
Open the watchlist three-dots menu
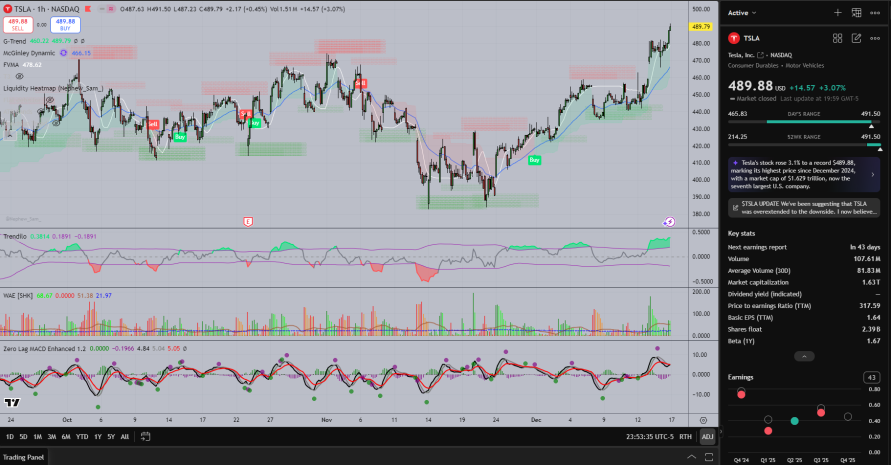click(x=875, y=13)
